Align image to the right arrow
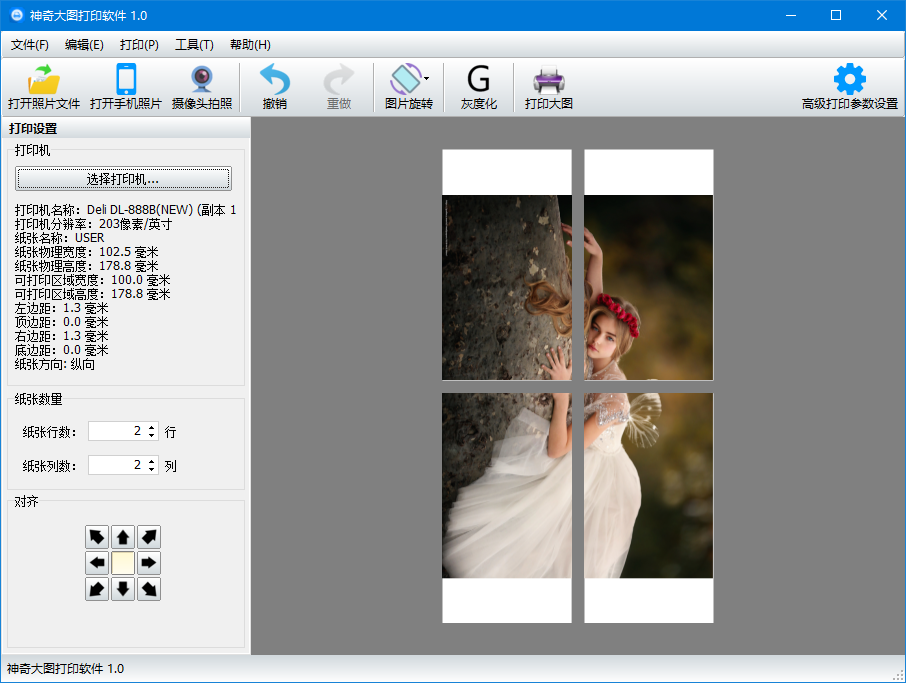906x683 pixels. pyautogui.click(x=149, y=563)
